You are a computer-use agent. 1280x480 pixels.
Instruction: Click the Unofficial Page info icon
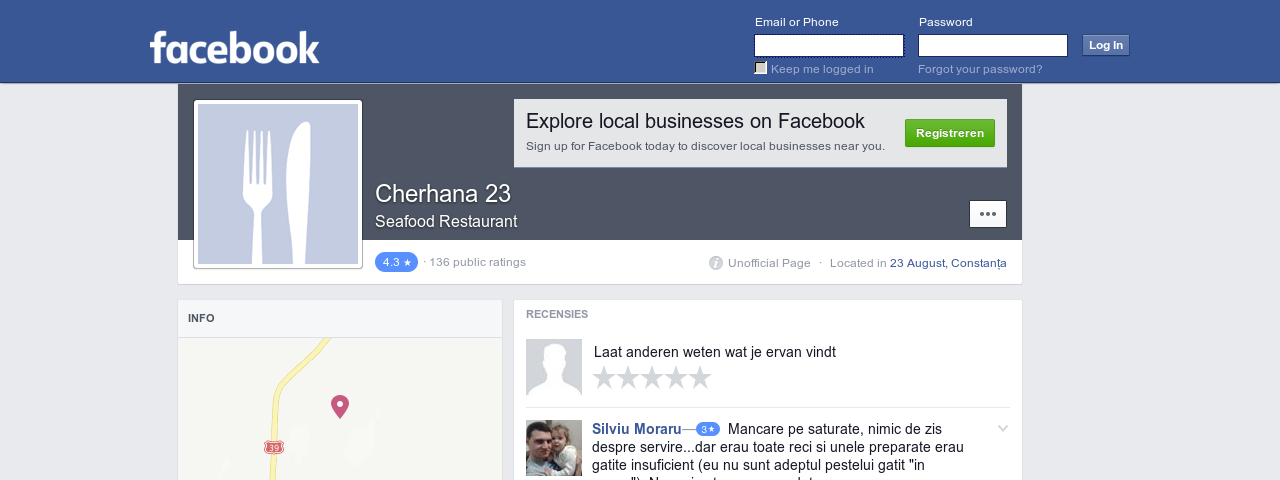coord(716,263)
